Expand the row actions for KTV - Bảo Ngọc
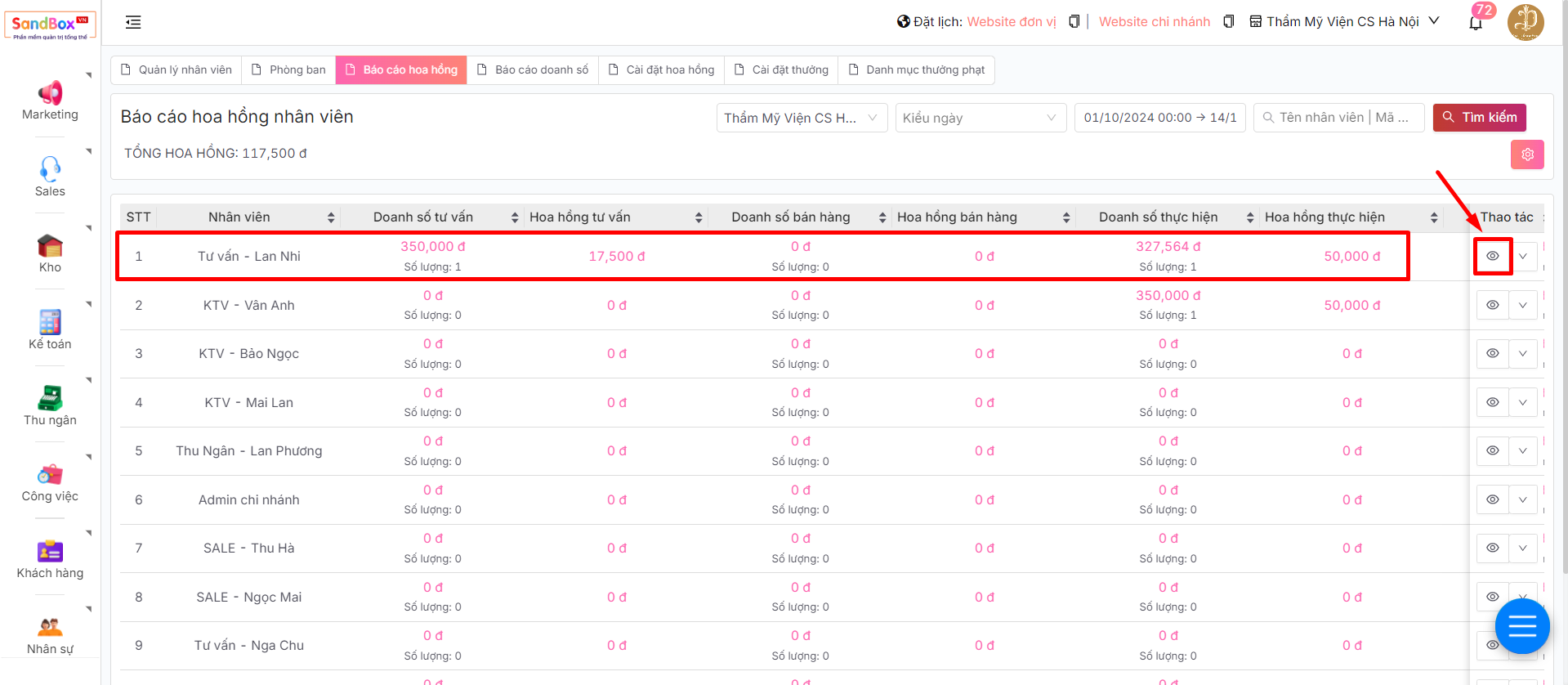Image resolution: width=1568 pixels, height=685 pixels. pyautogui.click(x=1523, y=354)
